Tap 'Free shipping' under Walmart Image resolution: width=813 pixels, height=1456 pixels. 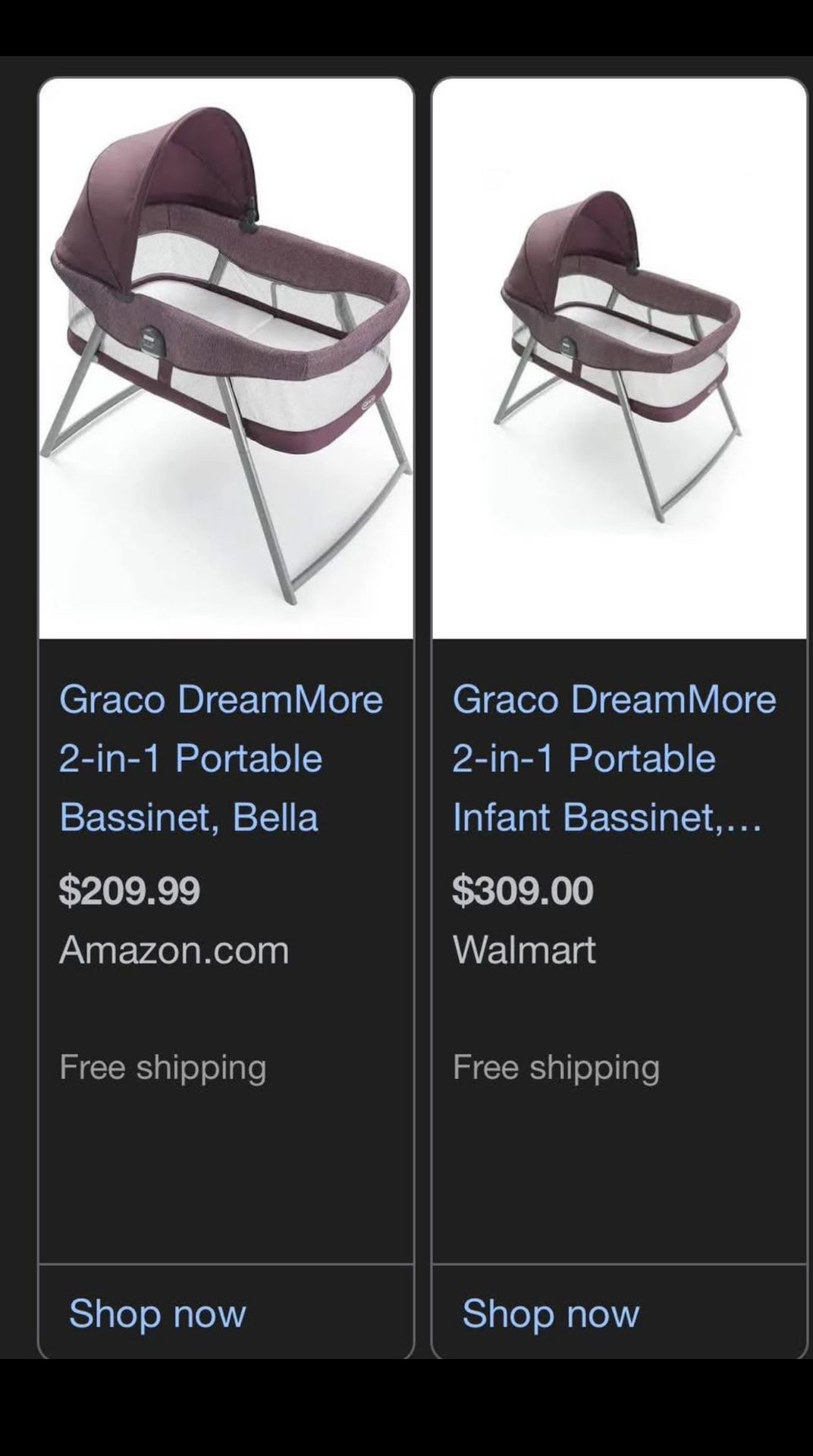[x=556, y=1068]
